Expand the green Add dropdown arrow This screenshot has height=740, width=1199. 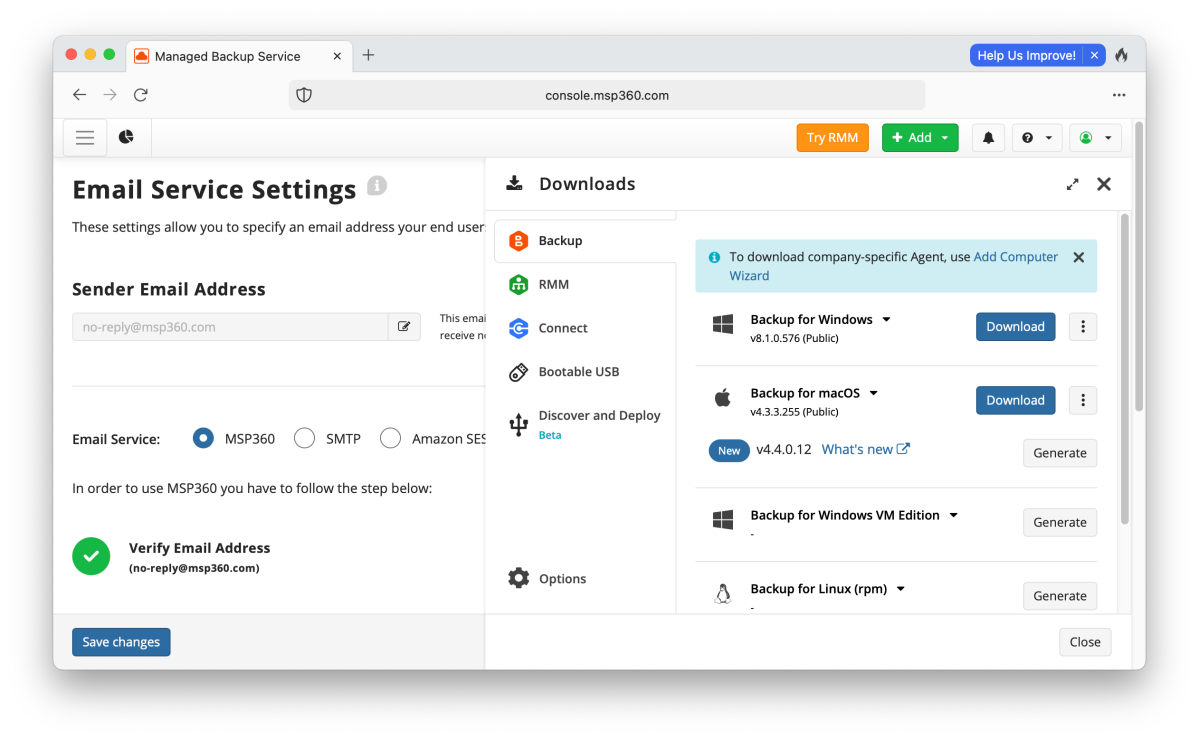pos(945,138)
